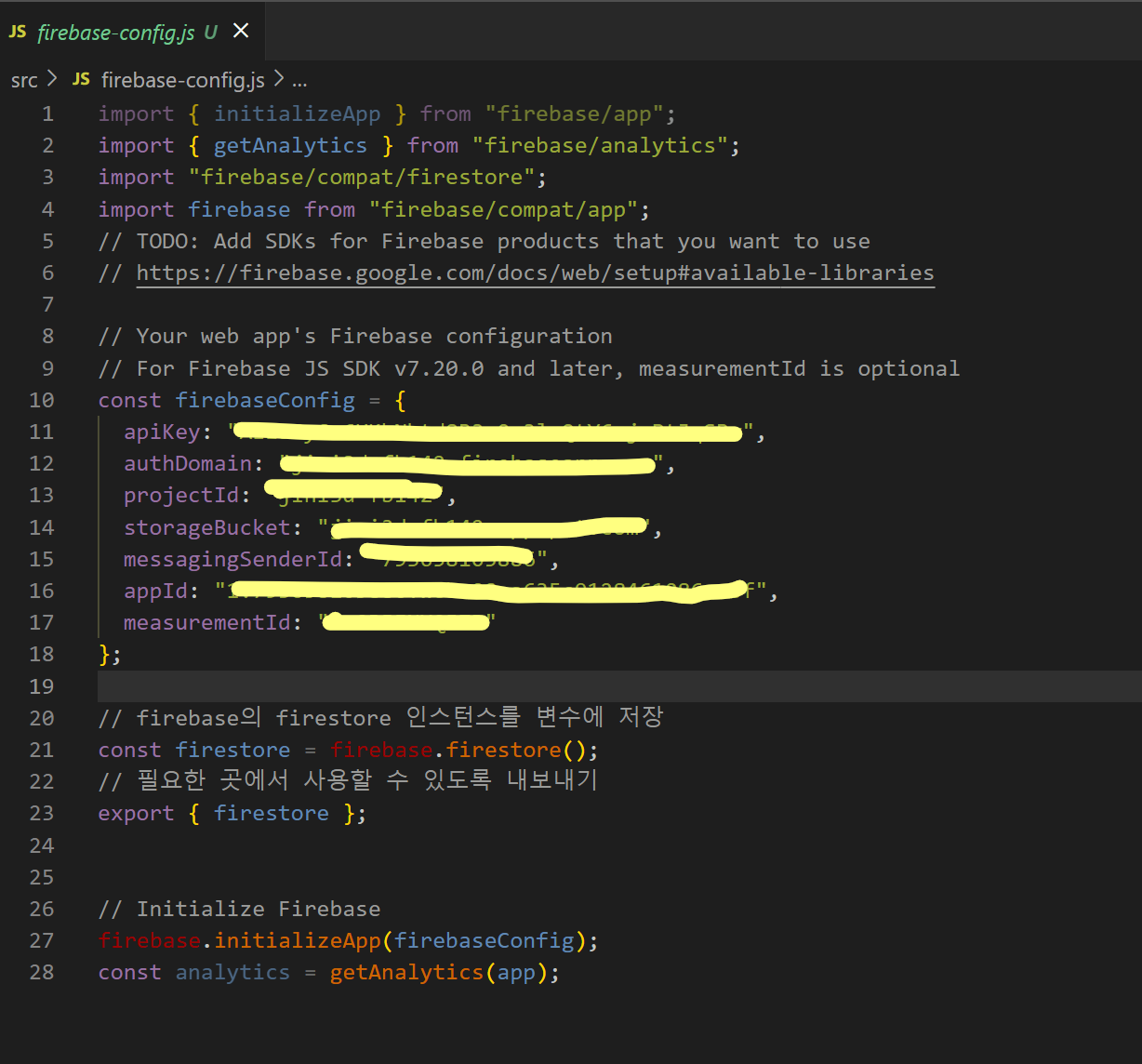Click the apiKey property name

click(x=163, y=432)
